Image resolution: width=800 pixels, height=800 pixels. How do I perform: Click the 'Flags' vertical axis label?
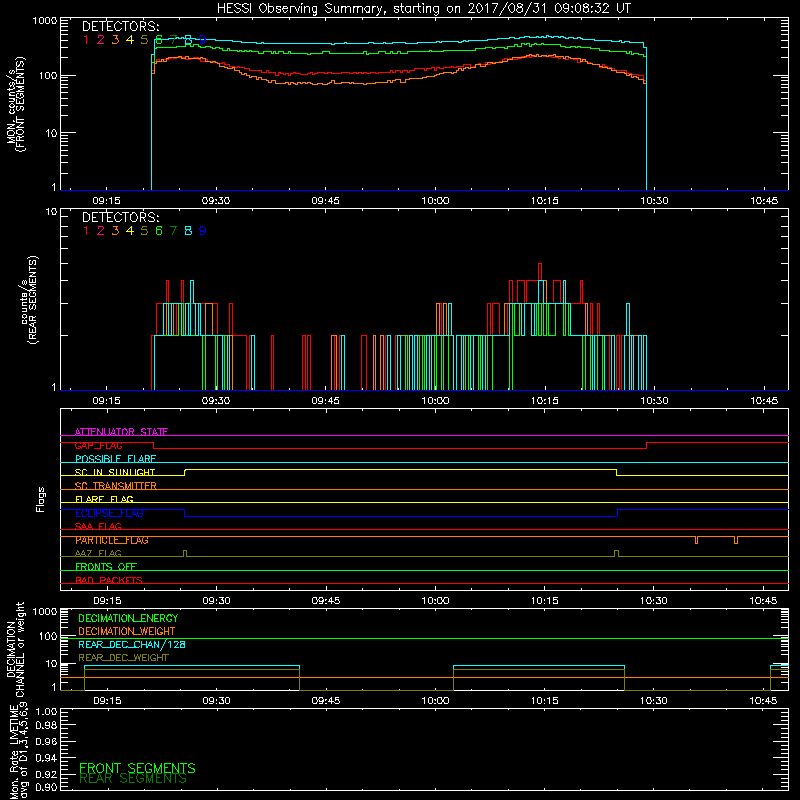tap(41, 499)
